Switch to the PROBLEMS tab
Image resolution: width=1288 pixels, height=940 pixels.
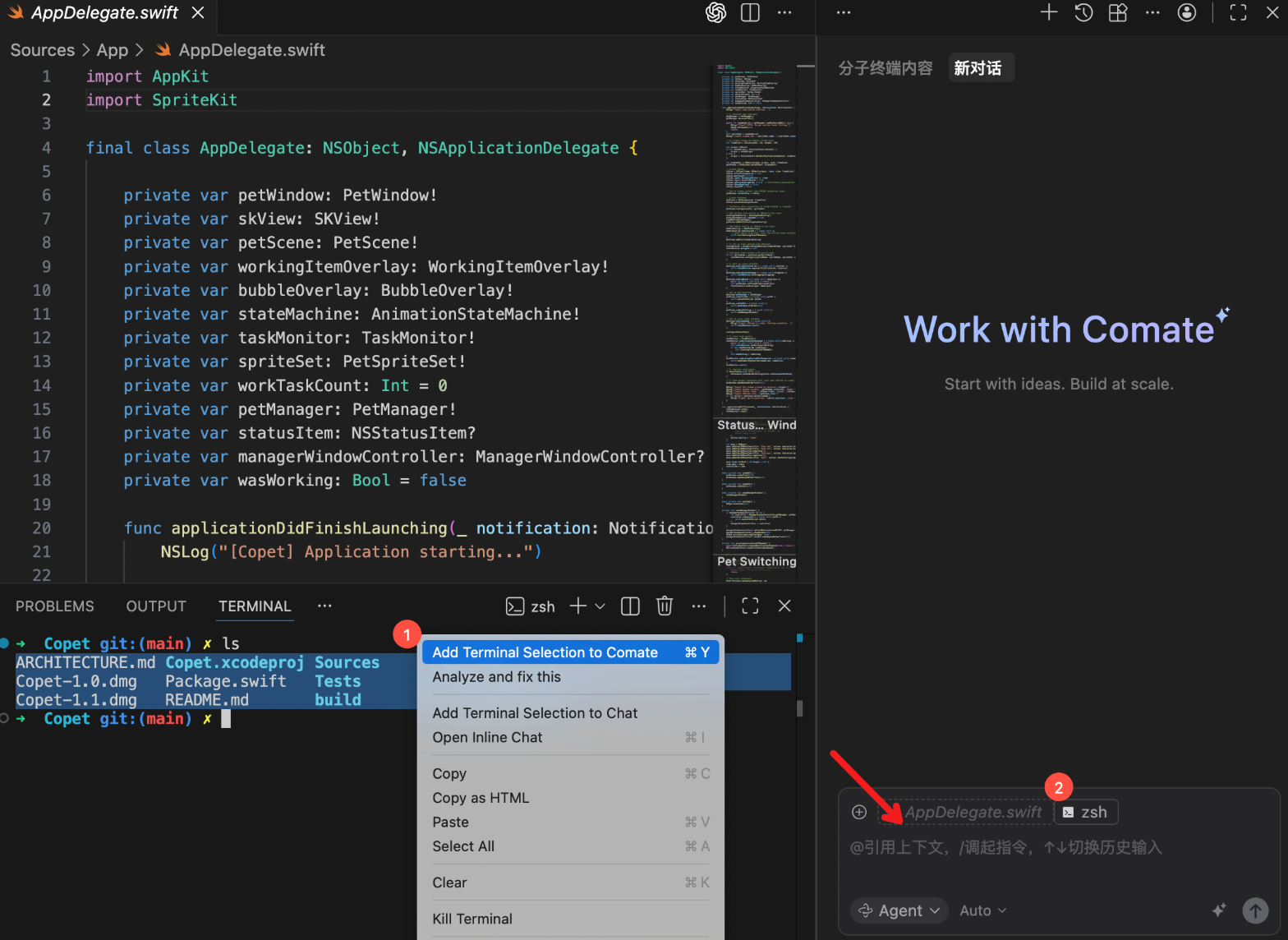coord(55,606)
